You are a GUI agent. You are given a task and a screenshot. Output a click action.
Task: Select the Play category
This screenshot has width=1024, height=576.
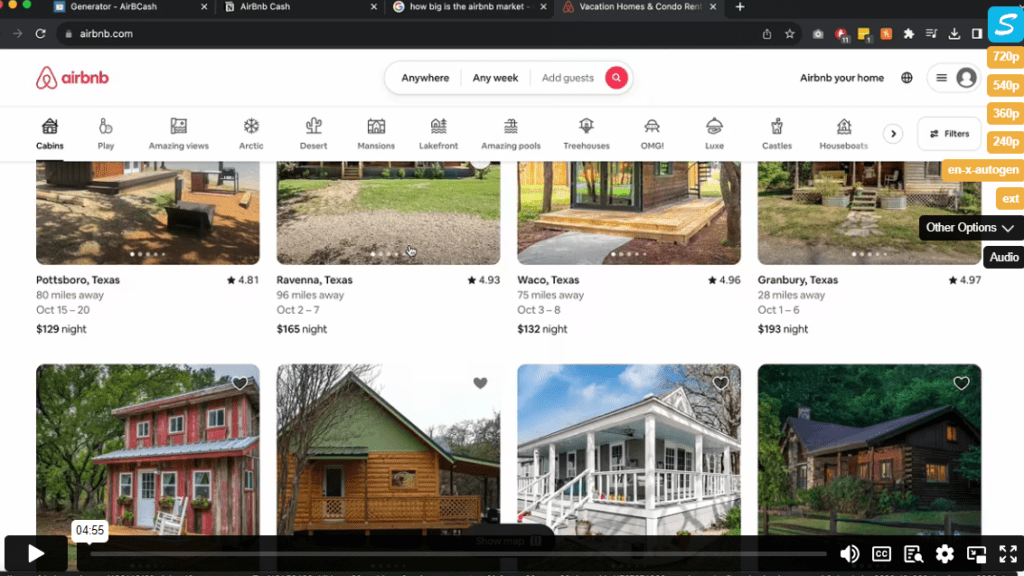[106, 134]
